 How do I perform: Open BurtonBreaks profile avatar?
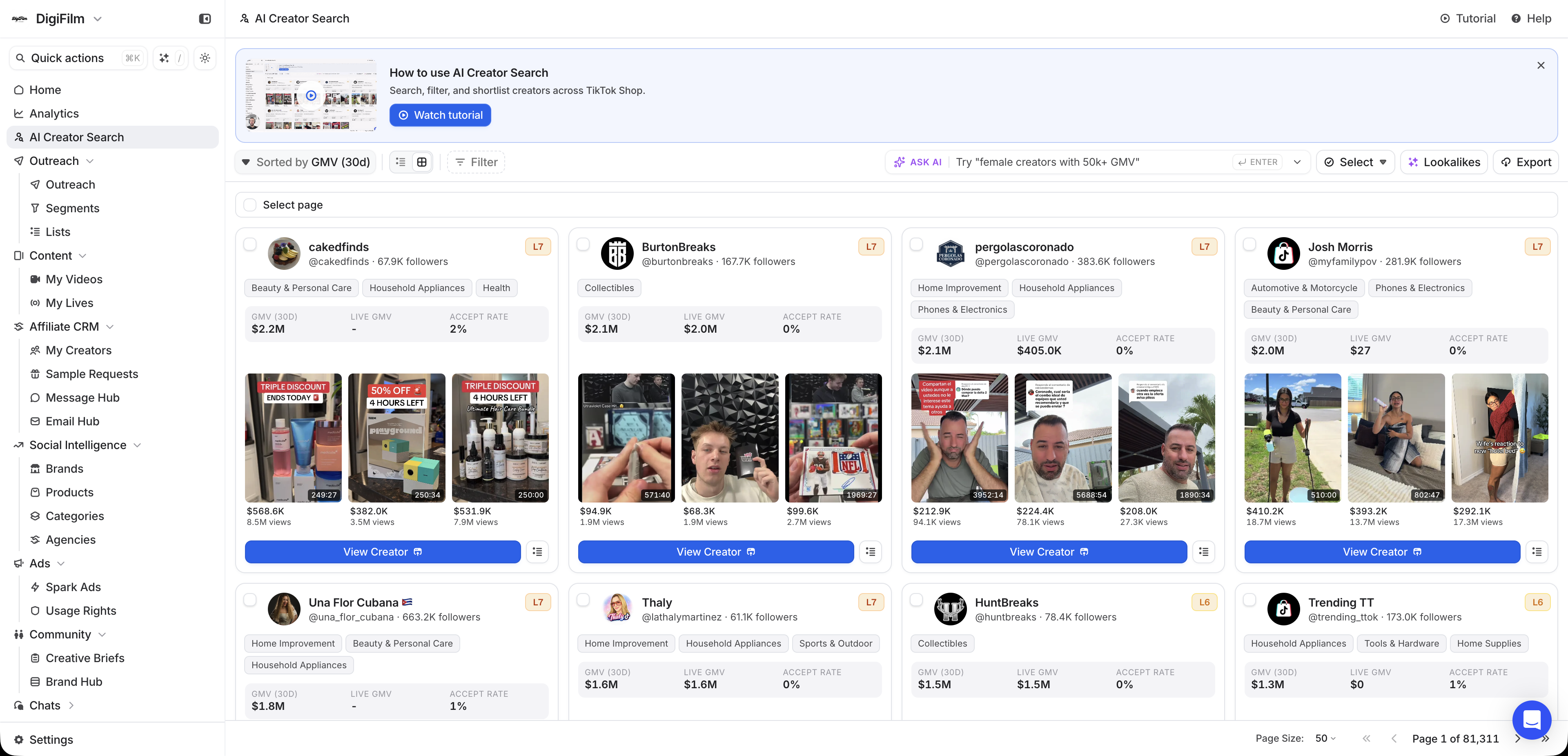(617, 253)
